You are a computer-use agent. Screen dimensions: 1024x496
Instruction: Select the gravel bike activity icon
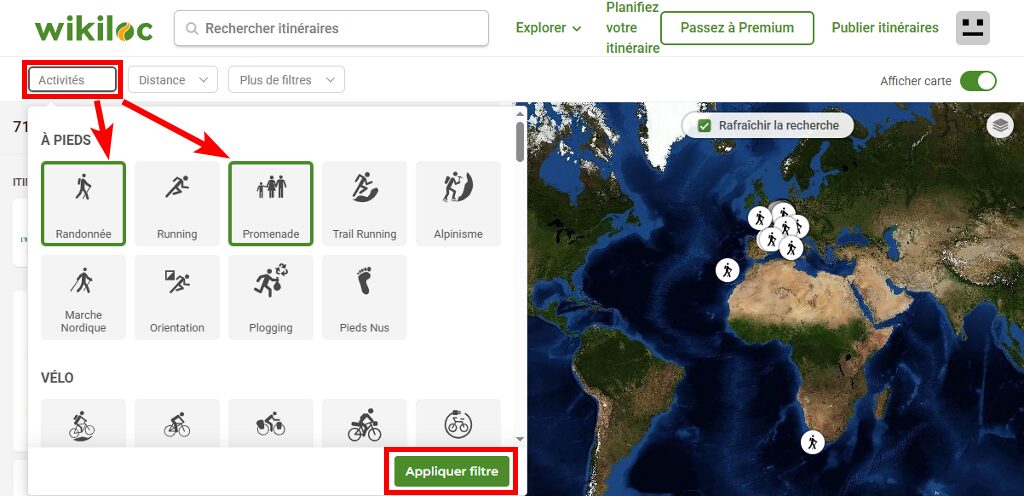364,424
